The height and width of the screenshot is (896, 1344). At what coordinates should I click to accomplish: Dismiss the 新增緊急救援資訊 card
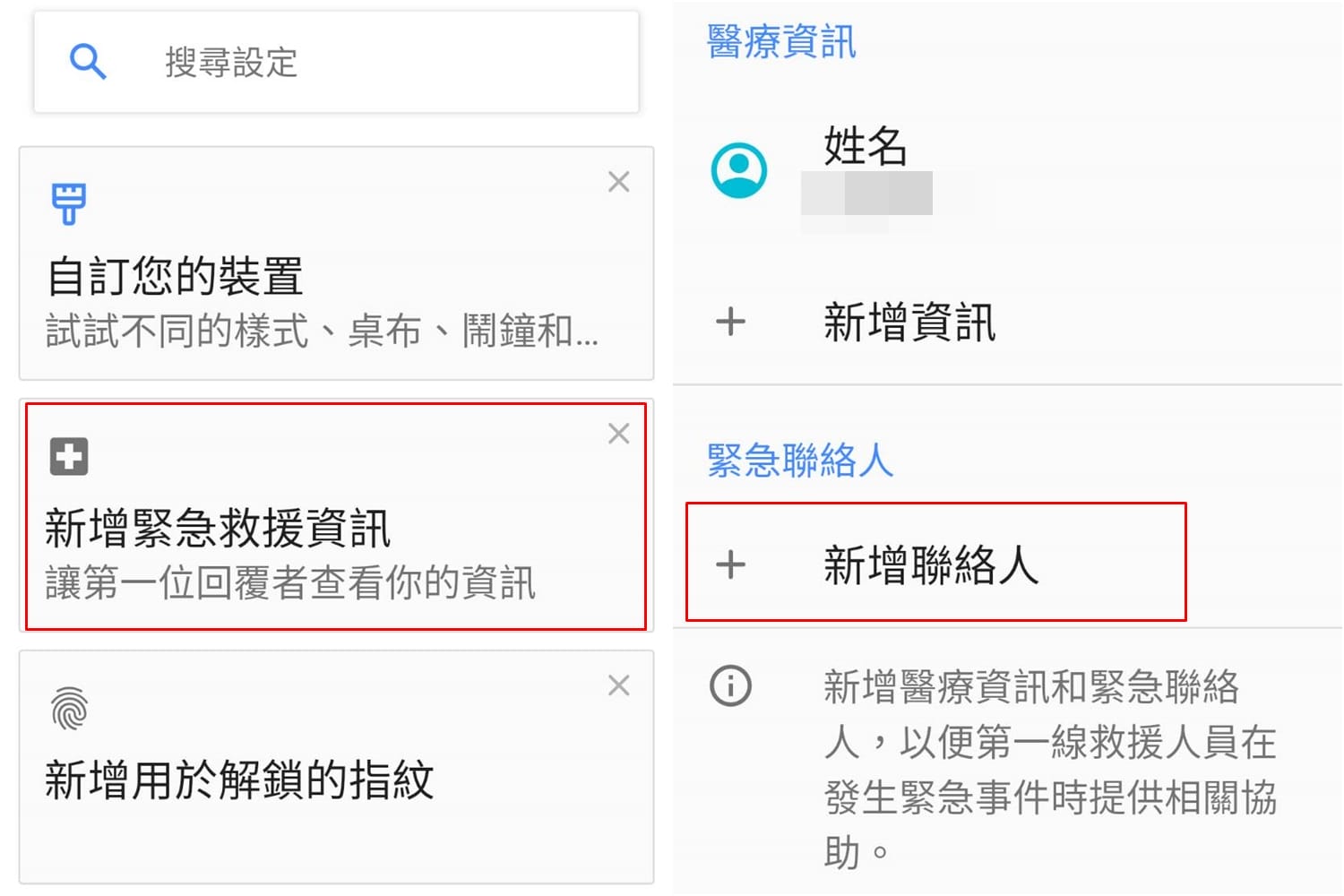tap(618, 434)
